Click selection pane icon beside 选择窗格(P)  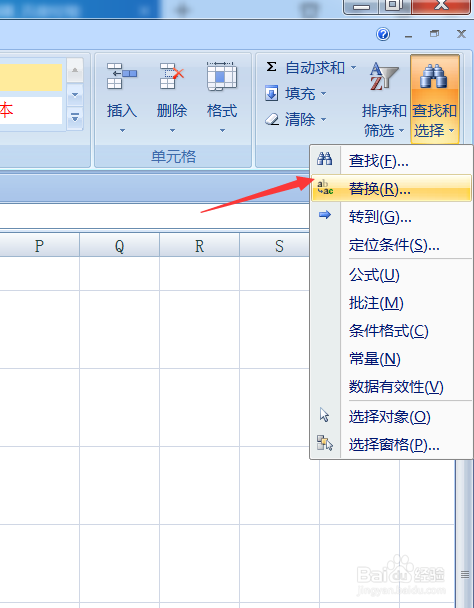pos(325,443)
